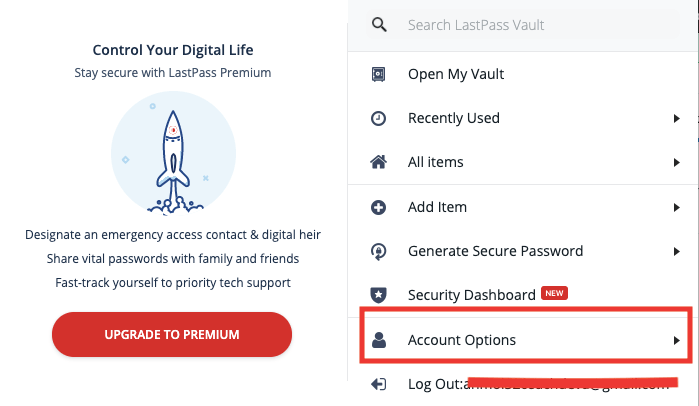The height and width of the screenshot is (406, 699).
Task: Focus the Search LastPass Vault field
Action: tap(523, 25)
